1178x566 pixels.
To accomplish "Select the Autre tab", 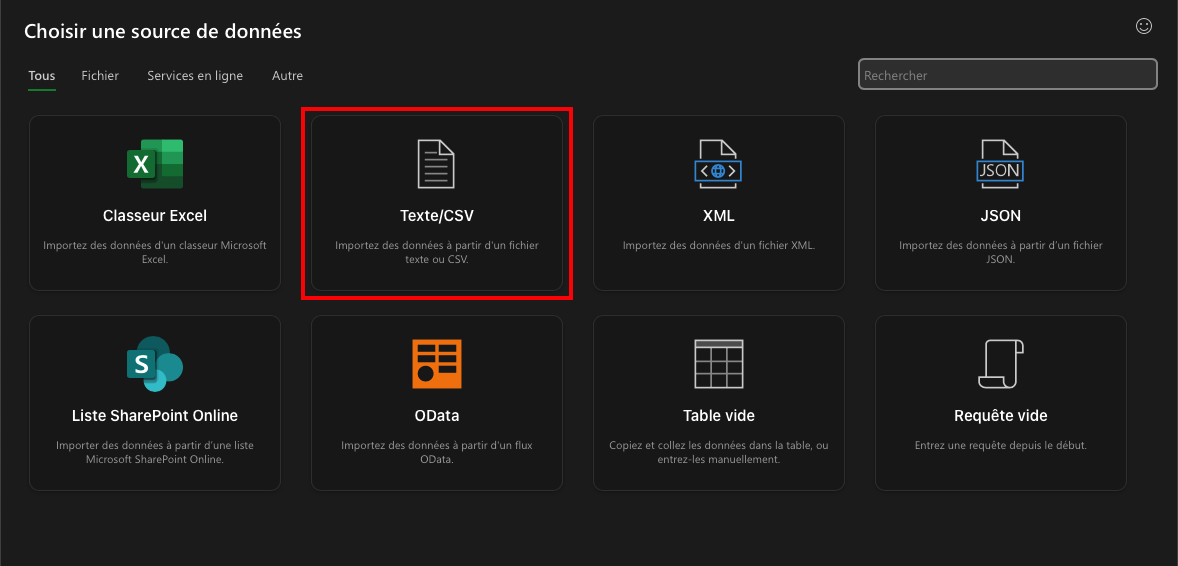I will [287, 76].
